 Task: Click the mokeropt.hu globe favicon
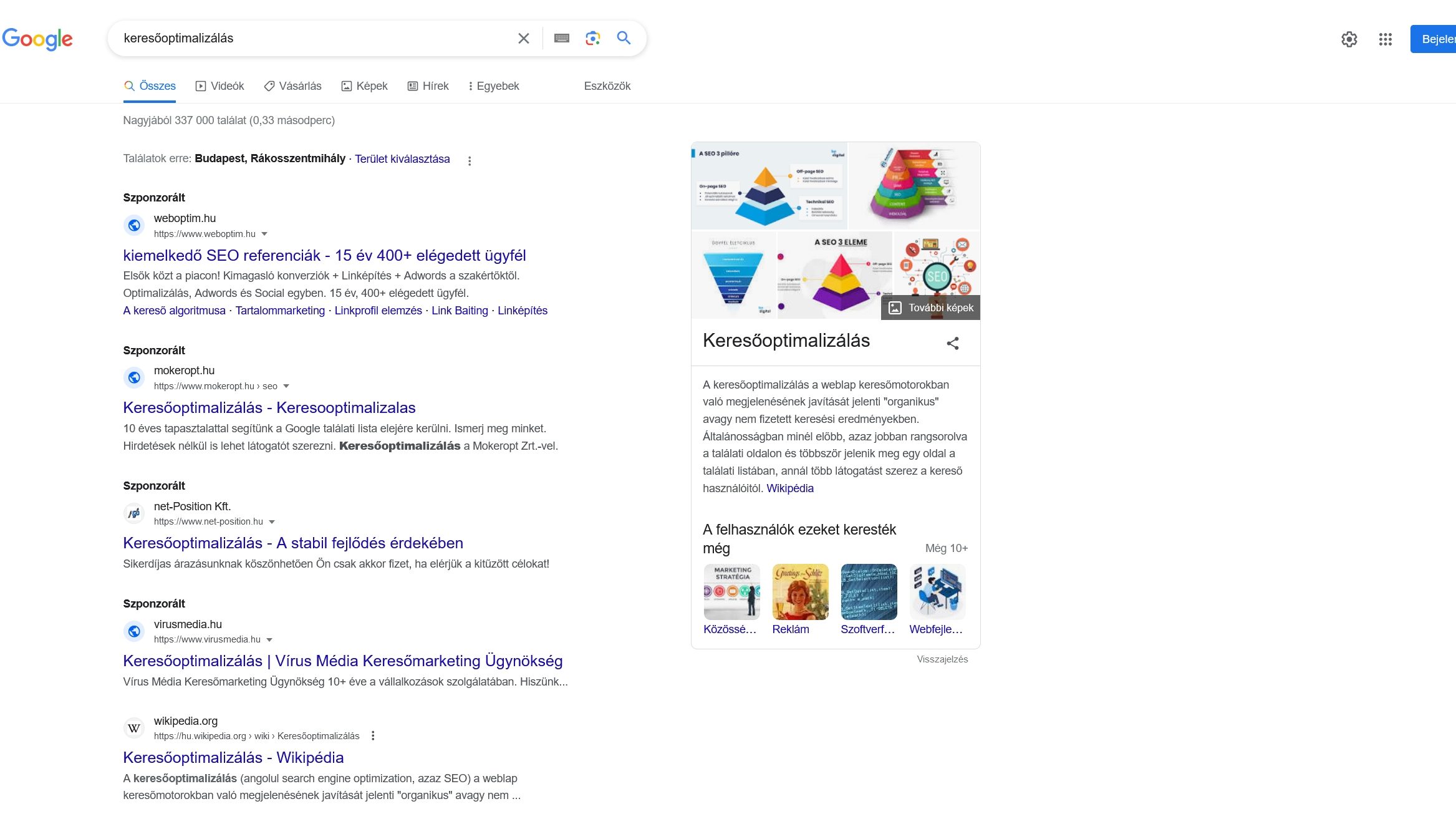(x=134, y=377)
